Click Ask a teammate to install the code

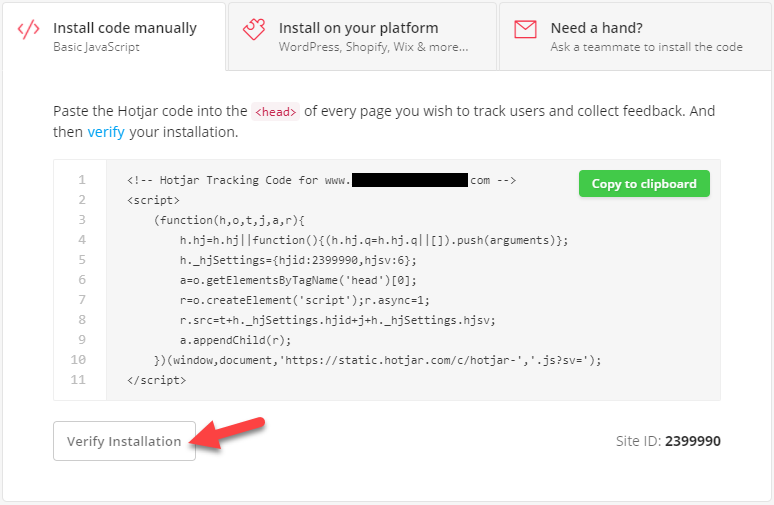pyautogui.click(x=646, y=47)
